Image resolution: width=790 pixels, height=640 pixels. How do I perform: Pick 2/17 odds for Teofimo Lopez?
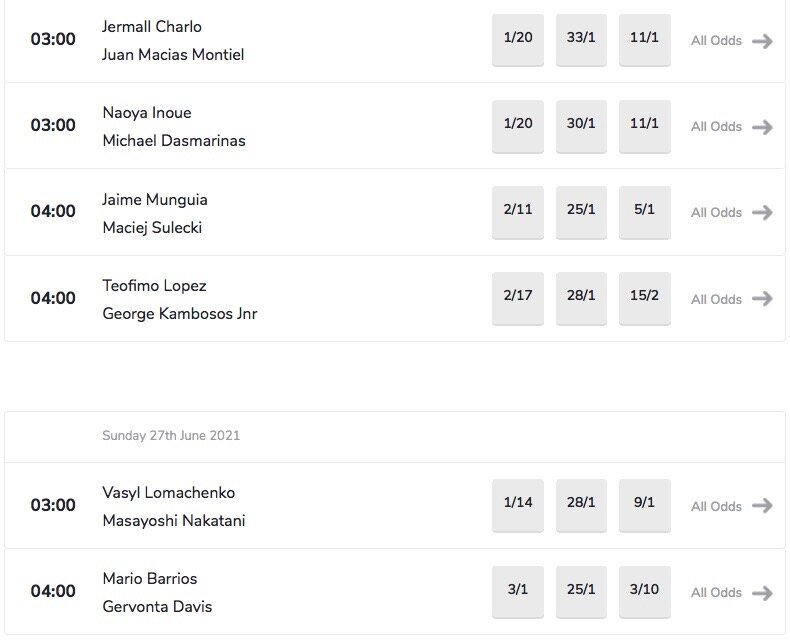(x=518, y=297)
